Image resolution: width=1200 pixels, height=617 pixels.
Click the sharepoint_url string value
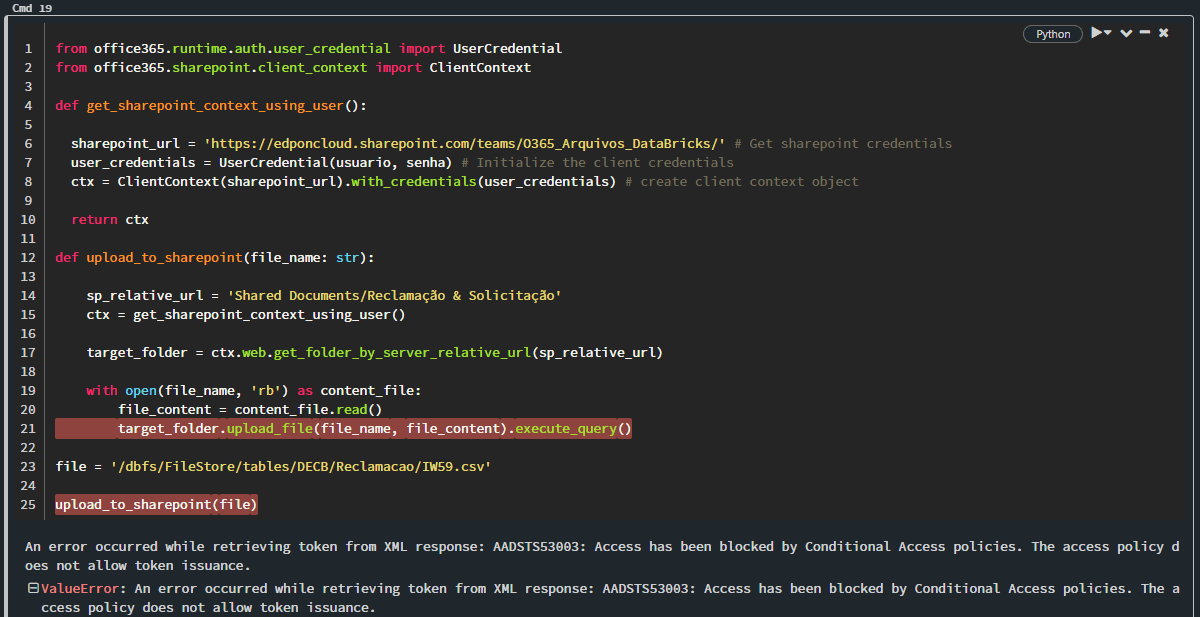(465, 143)
